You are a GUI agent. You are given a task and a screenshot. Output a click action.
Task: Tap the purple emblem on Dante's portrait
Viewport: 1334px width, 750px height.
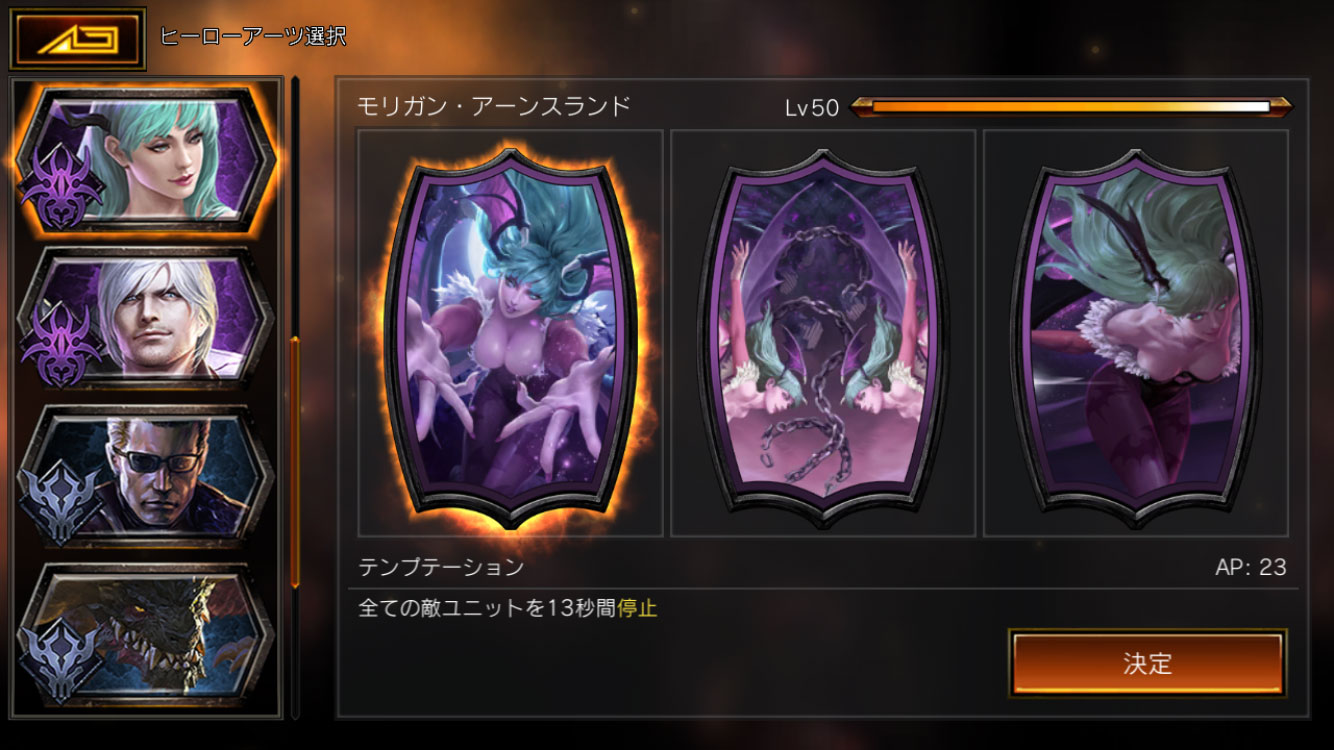coord(62,345)
